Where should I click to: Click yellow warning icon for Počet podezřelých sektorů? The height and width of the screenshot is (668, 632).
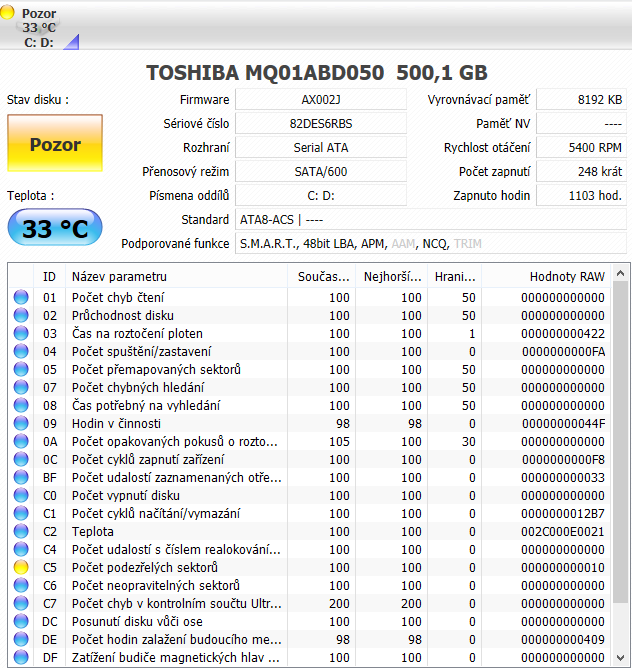pyautogui.click(x=21, y=567)
